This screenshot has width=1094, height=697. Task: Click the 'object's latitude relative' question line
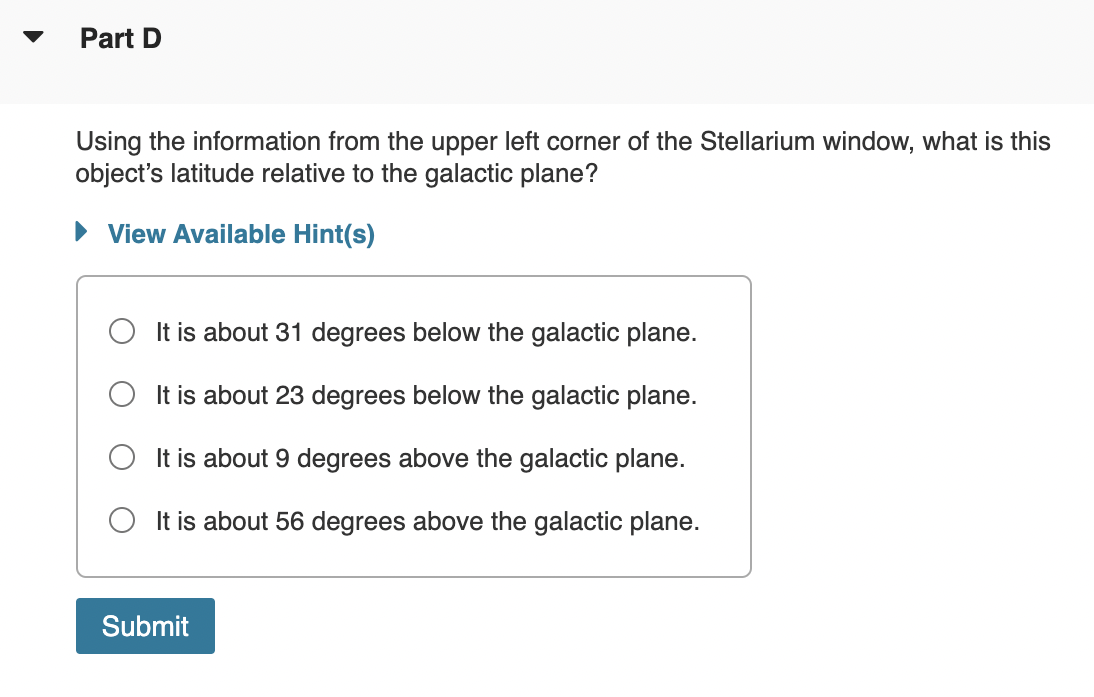(337, 173)
